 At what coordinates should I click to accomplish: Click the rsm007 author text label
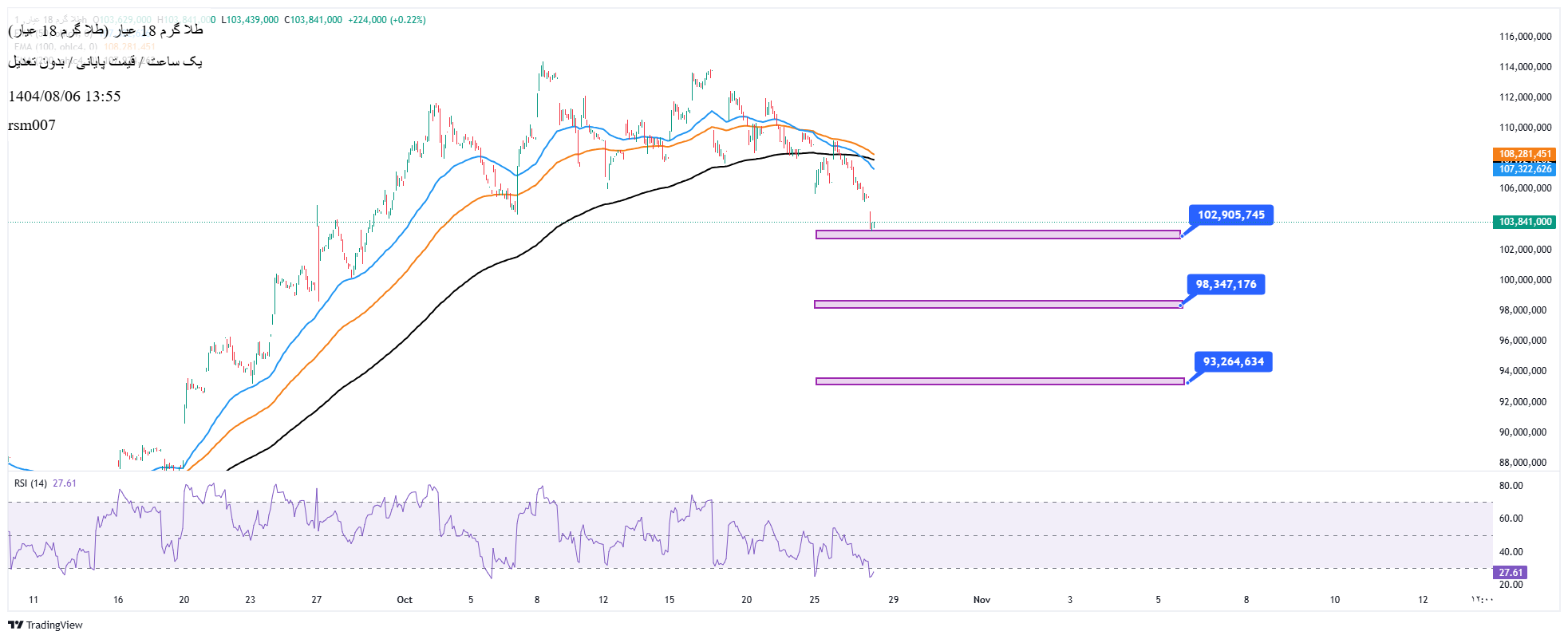pyautogui.click(x=32, y=125)
